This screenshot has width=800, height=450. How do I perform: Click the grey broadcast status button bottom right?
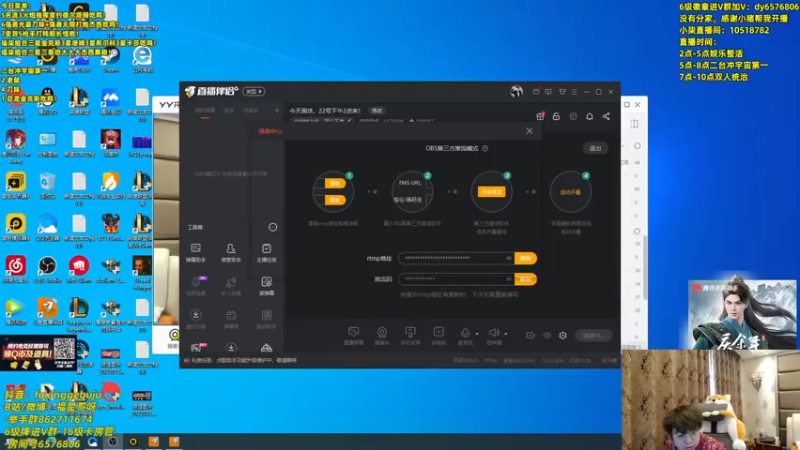pyautogui.click(x=593, y=336)
